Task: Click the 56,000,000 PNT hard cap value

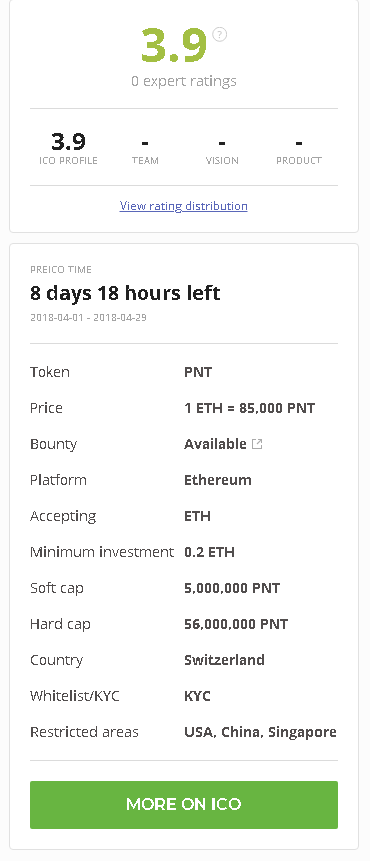Action: tap(236, 624)
